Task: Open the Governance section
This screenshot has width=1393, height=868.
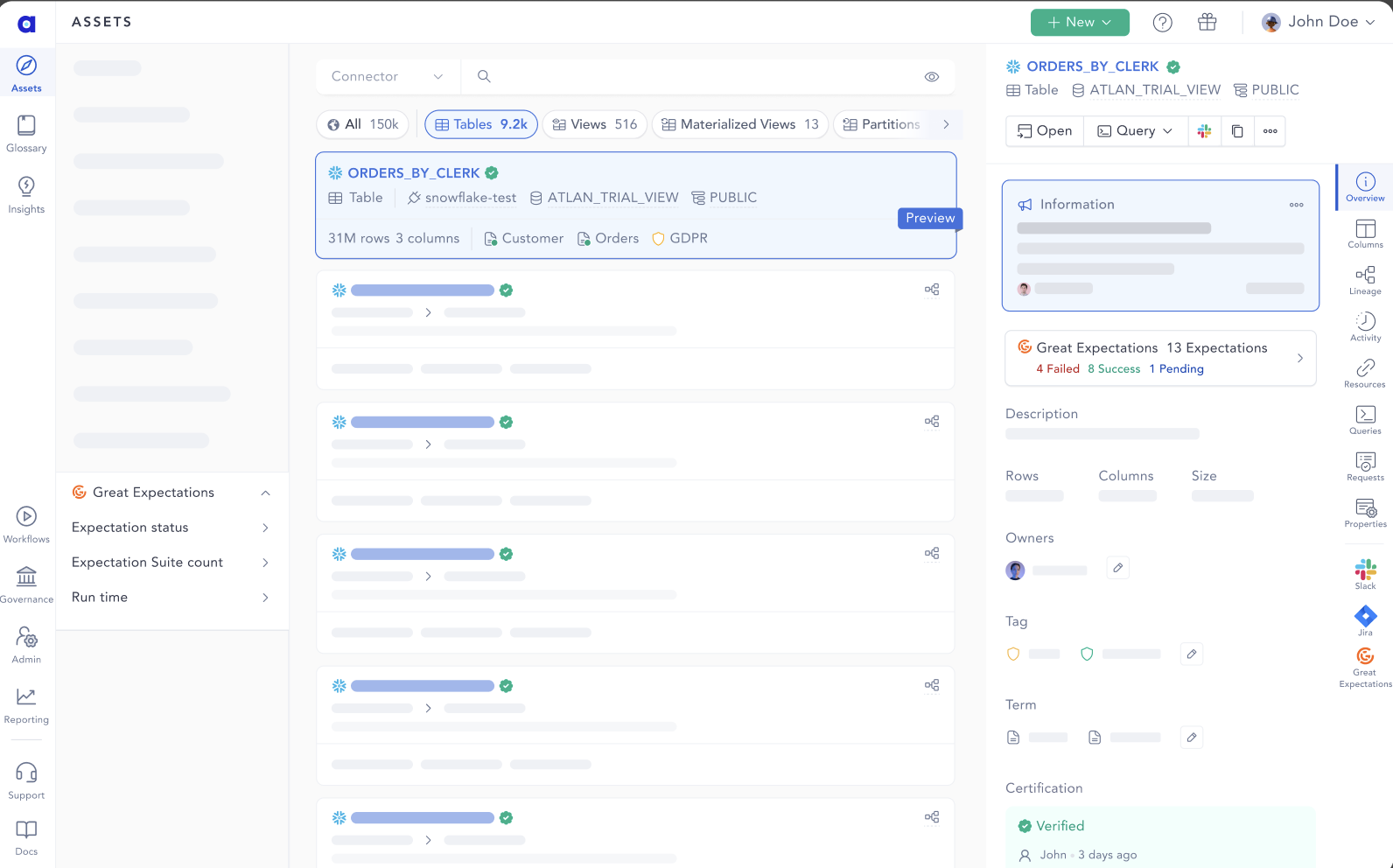Action: 27,585
